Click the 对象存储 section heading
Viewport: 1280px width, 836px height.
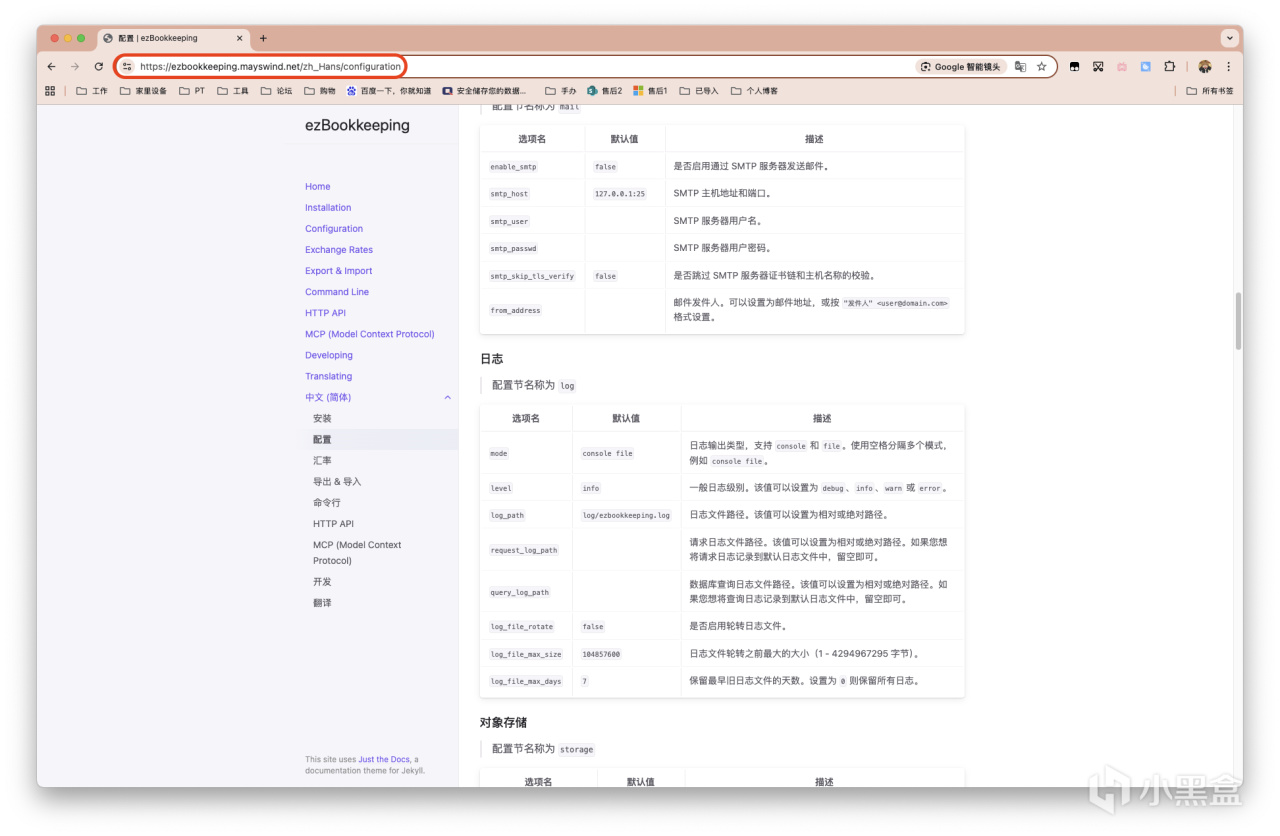[x=503, y=721]
